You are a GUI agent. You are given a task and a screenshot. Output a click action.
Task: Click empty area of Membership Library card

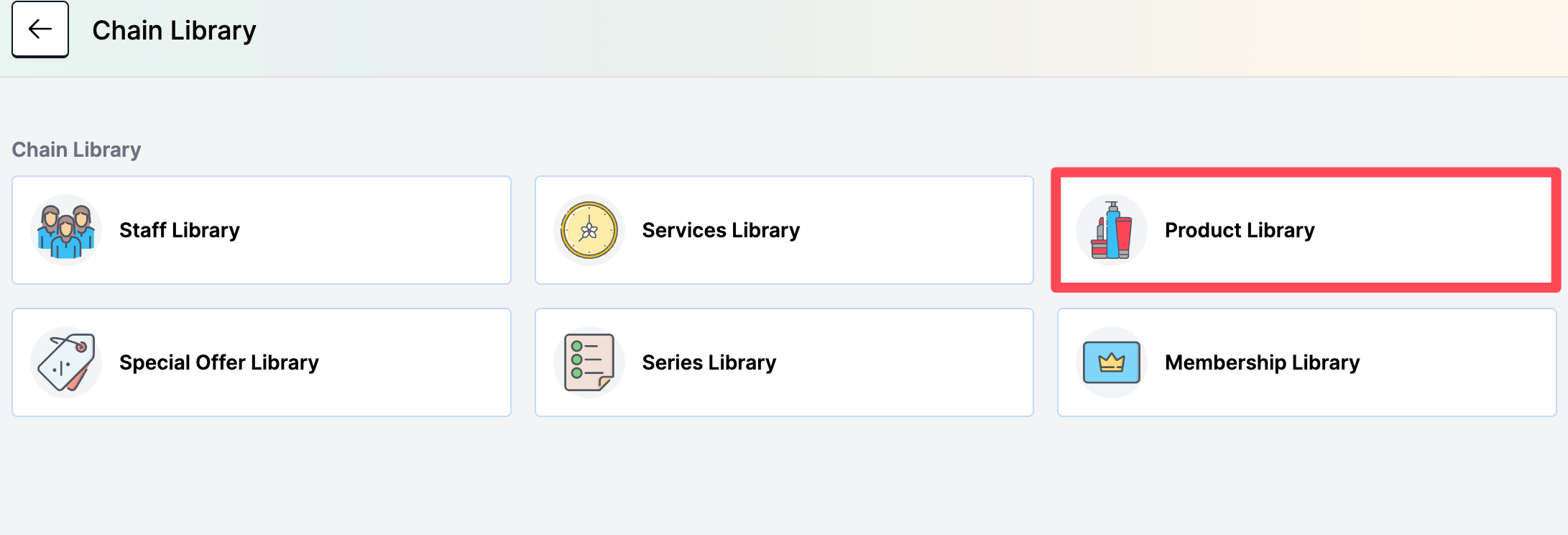pos(1459,362)
